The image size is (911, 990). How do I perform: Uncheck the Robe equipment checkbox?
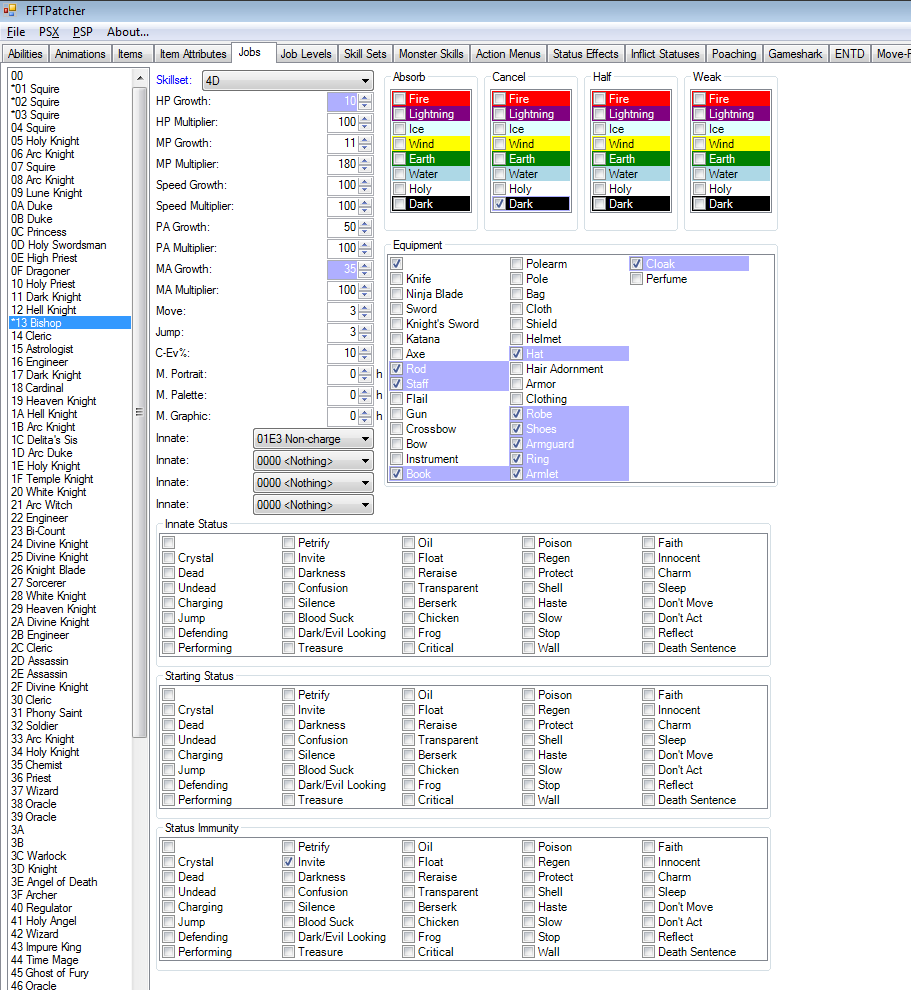click(516, 414)
